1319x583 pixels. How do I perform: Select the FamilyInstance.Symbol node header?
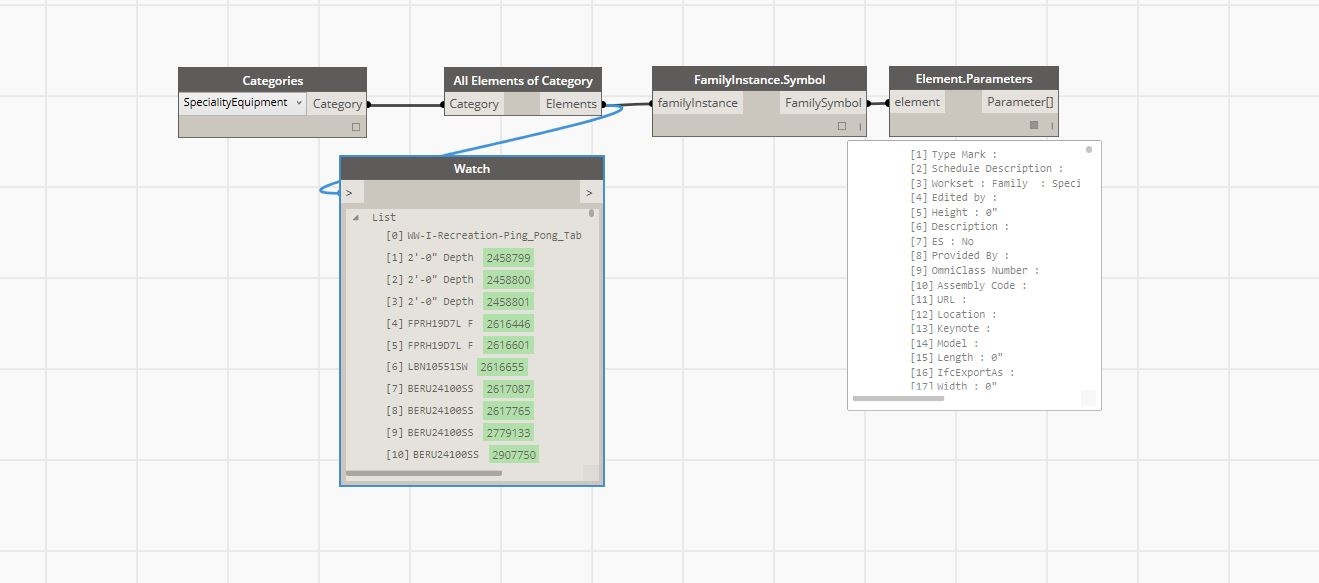click(x=759, y=79)
